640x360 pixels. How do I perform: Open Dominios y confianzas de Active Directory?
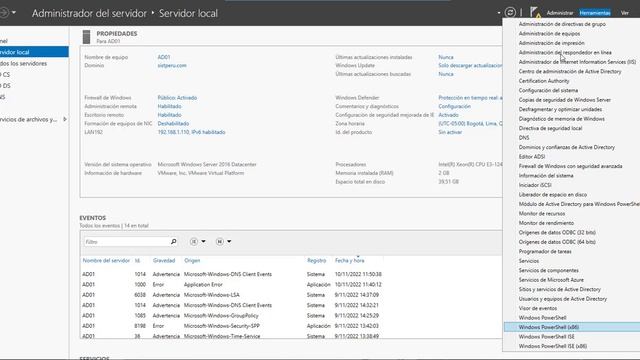tap(567, 147)
